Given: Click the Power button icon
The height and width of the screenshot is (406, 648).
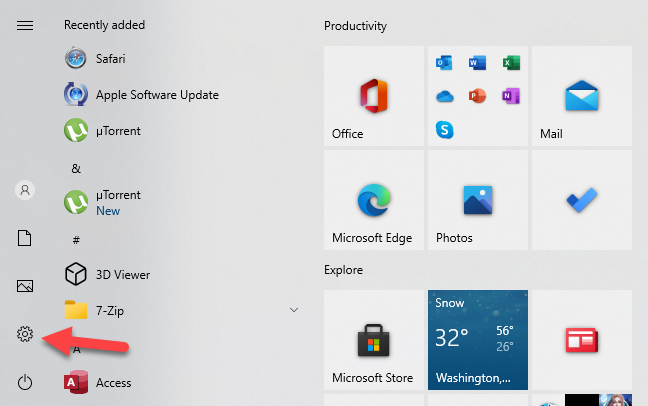Looking at the screenshot, I should coord(26,382).
